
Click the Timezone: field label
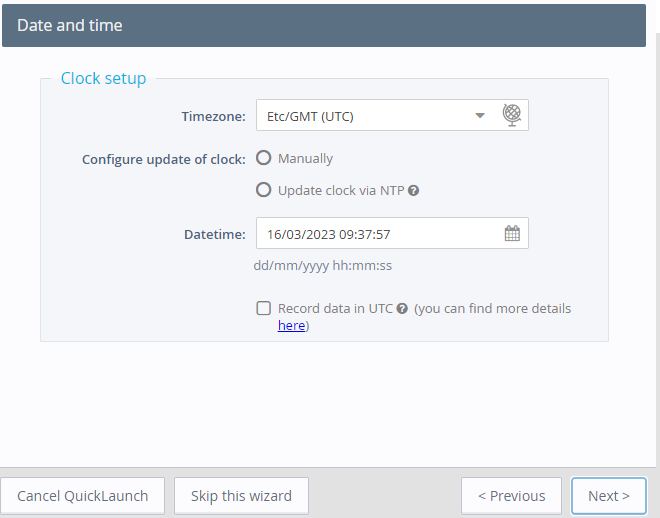point(213,116)
